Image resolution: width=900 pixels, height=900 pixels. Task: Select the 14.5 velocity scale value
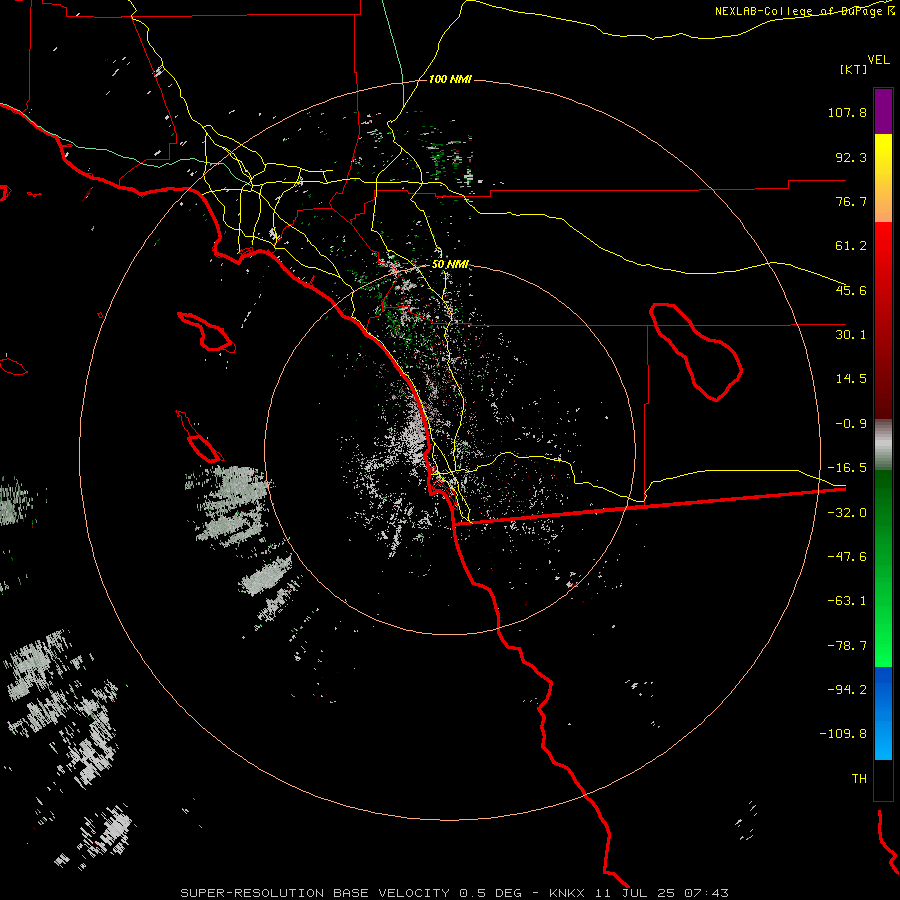pyautogui.click(x=851, y=379)
